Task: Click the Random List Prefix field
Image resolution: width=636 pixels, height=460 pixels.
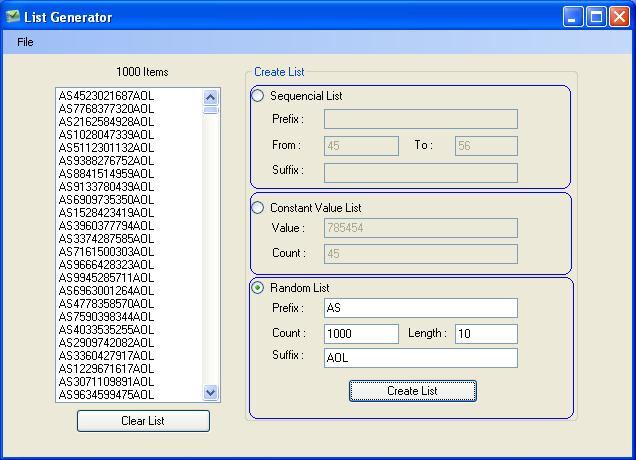Action: pos(420,308)
